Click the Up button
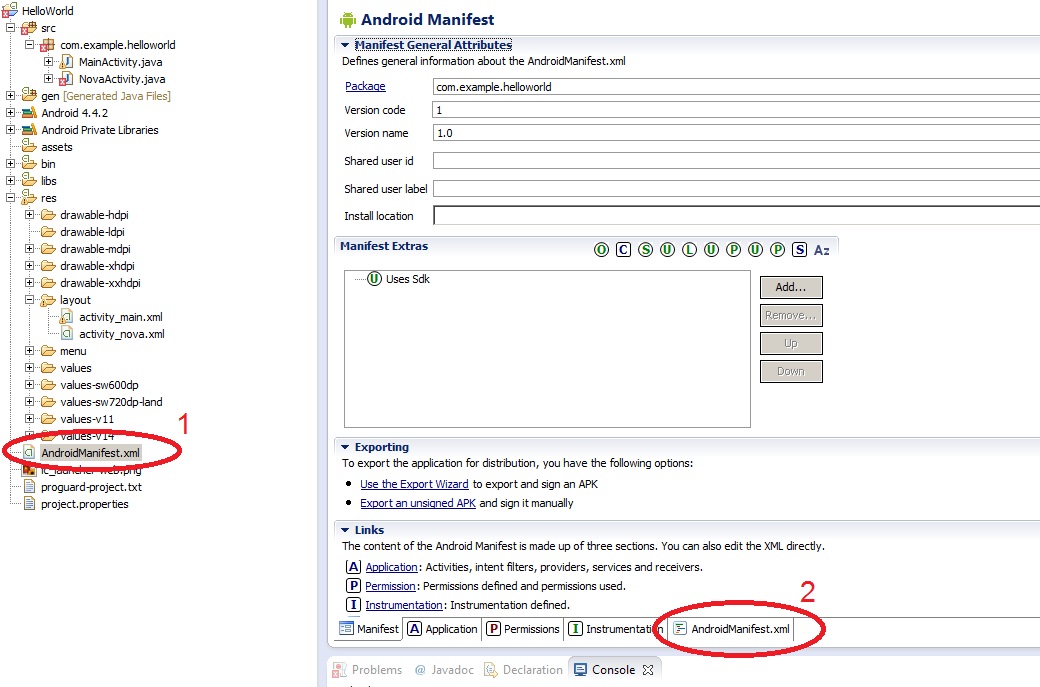 pyautogui.click(x=791, y=344)
